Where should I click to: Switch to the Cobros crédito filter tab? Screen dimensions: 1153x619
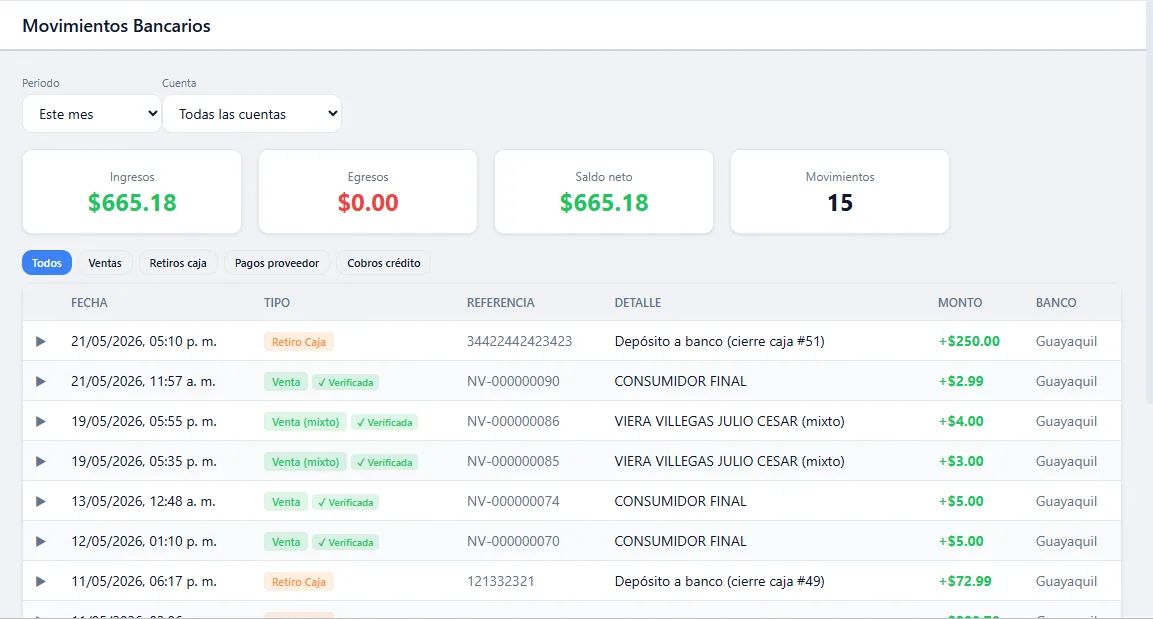(x=384, y=263)
